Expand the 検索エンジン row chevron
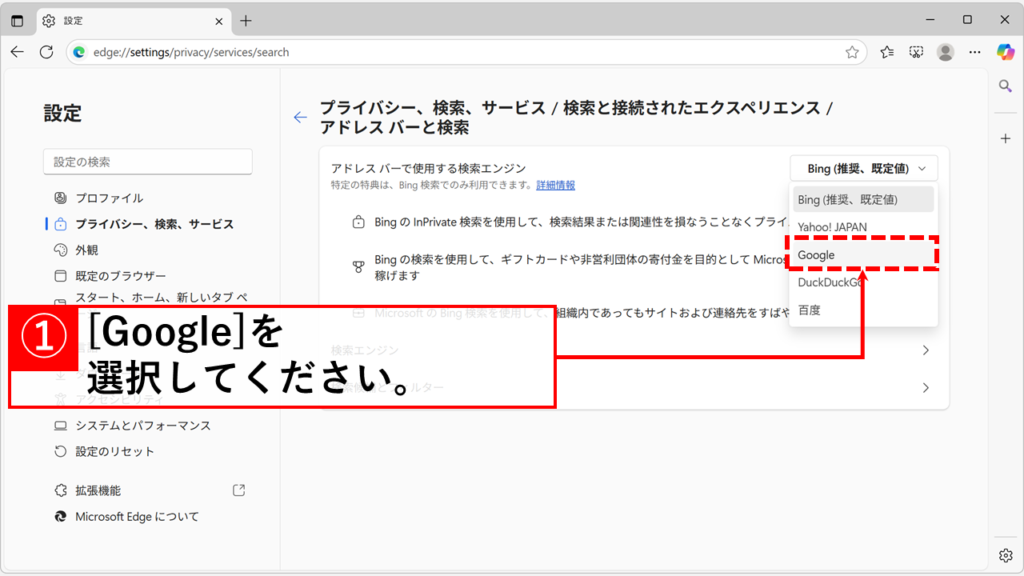 (925, 351)
